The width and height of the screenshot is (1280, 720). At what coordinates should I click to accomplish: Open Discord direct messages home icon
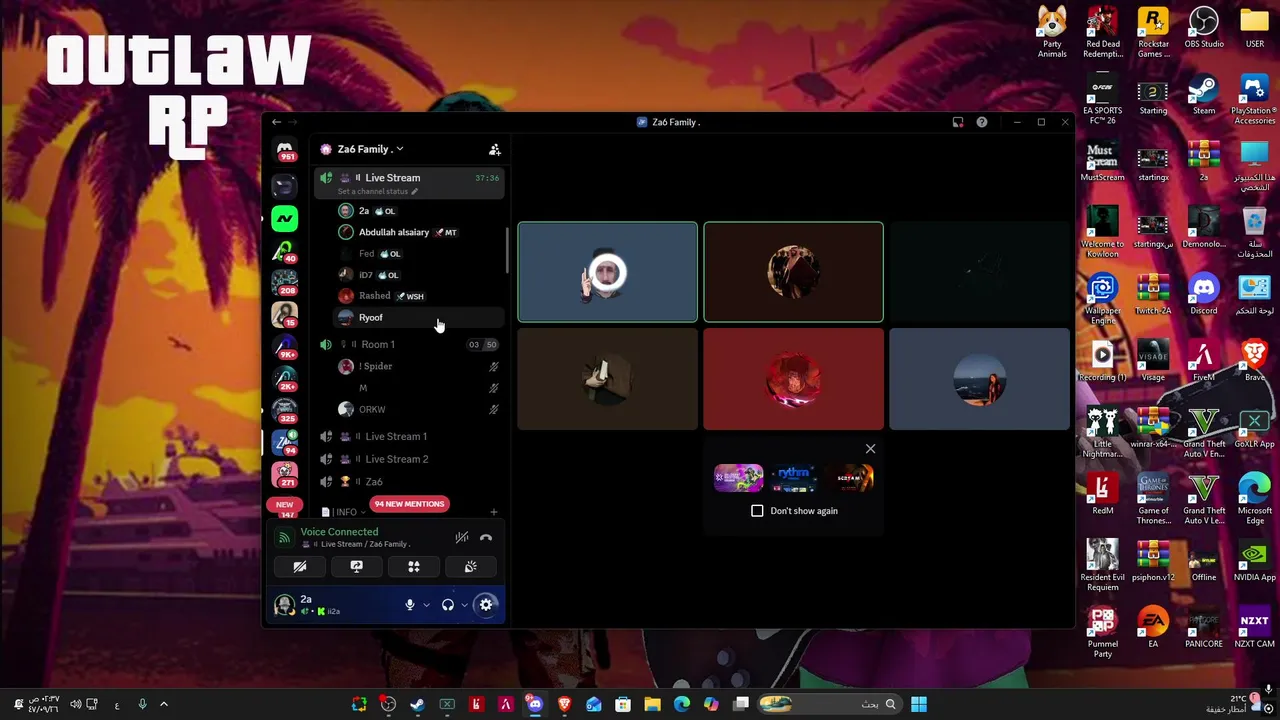(x=285, y=149)
